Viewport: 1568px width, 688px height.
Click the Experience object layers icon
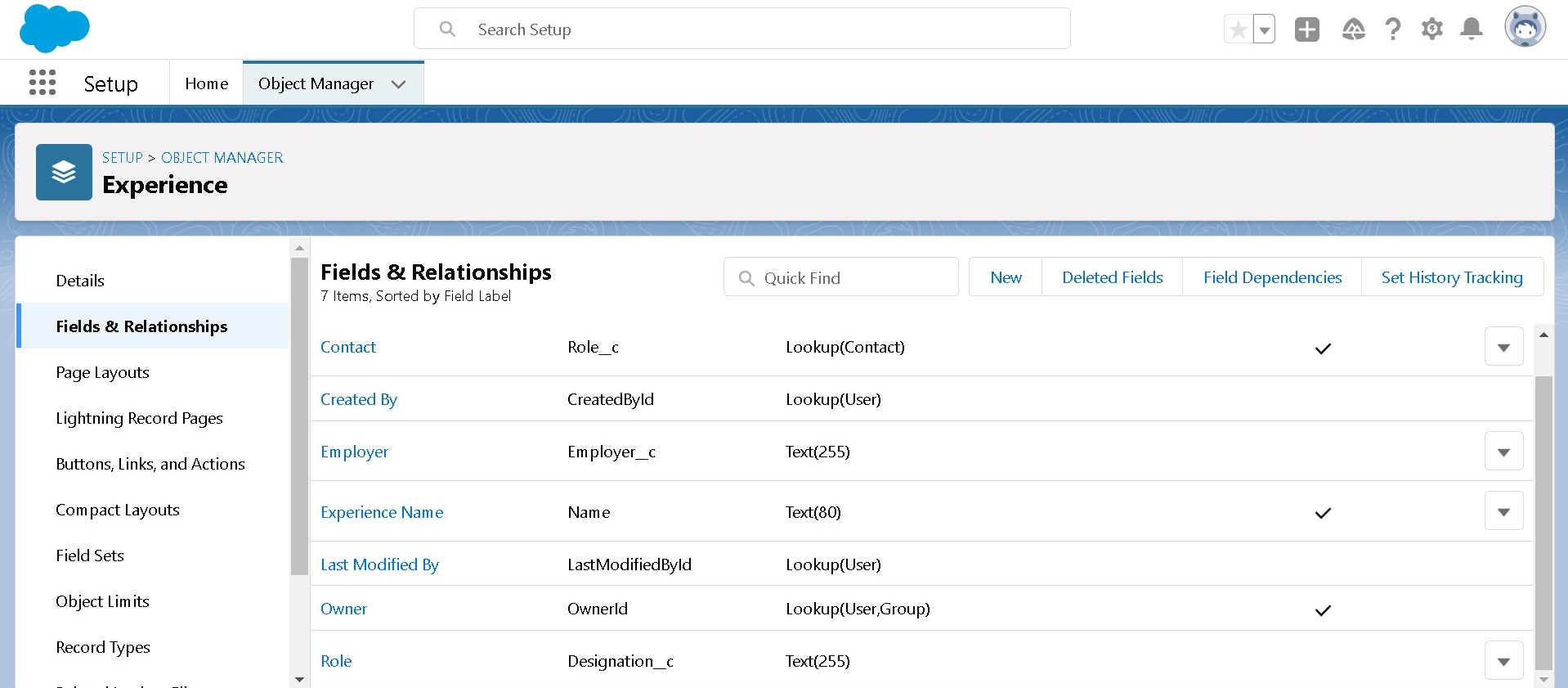pos(64,172)
